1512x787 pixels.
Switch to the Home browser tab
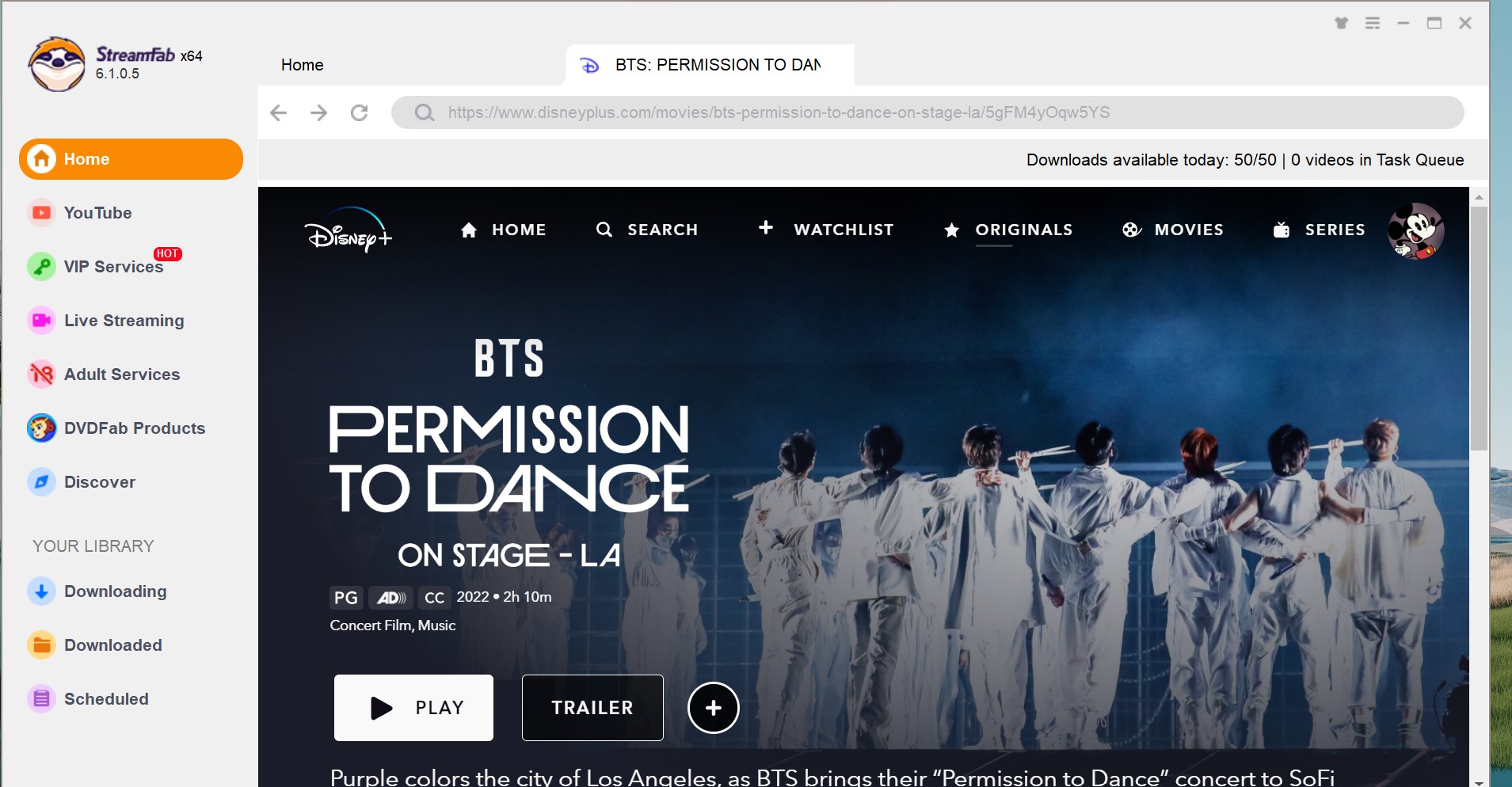302,65
